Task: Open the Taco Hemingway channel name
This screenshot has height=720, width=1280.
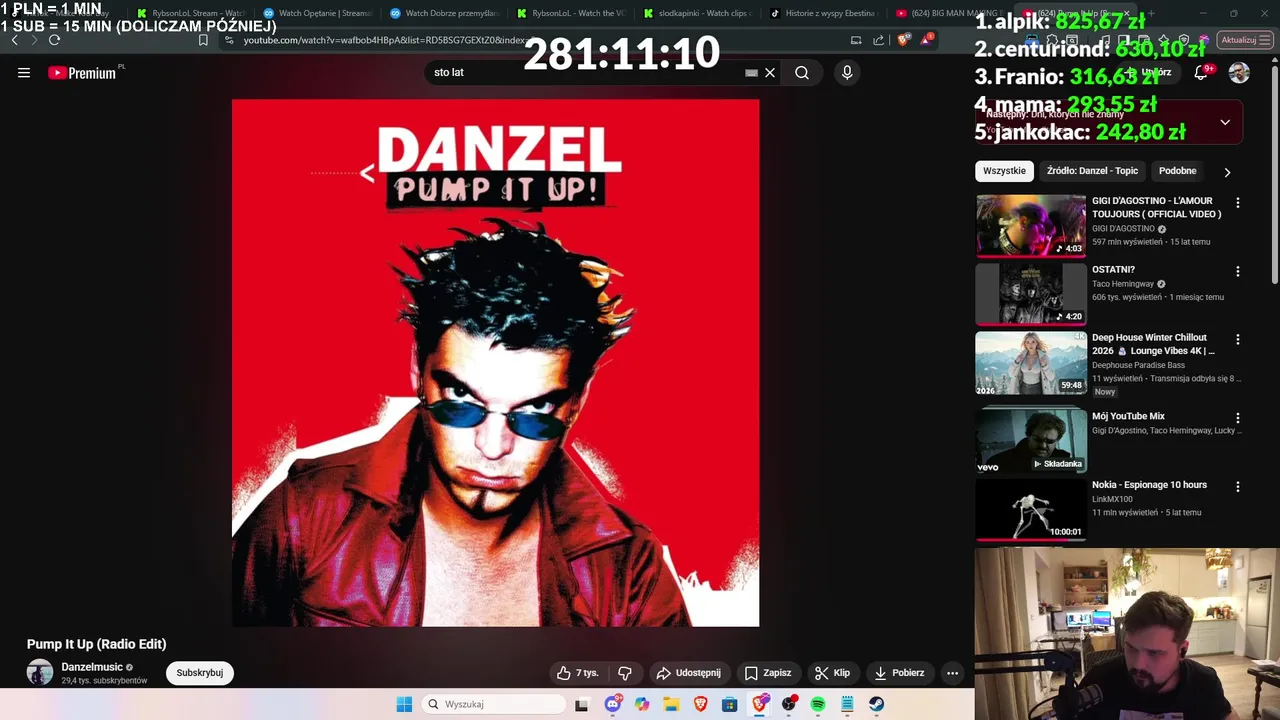Action: 1122,284
